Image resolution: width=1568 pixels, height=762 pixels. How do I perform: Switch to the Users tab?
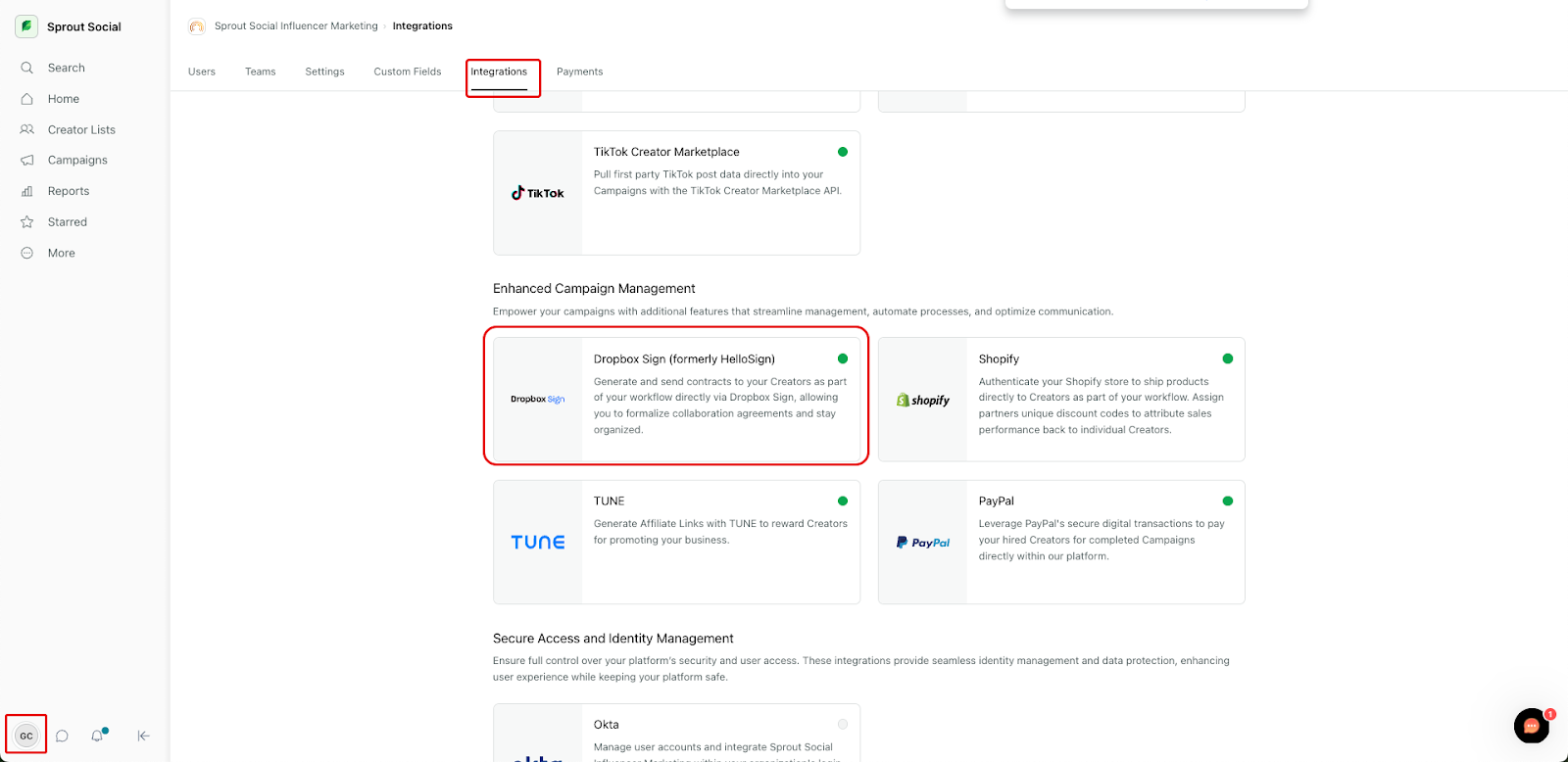(x=202, y=71)
